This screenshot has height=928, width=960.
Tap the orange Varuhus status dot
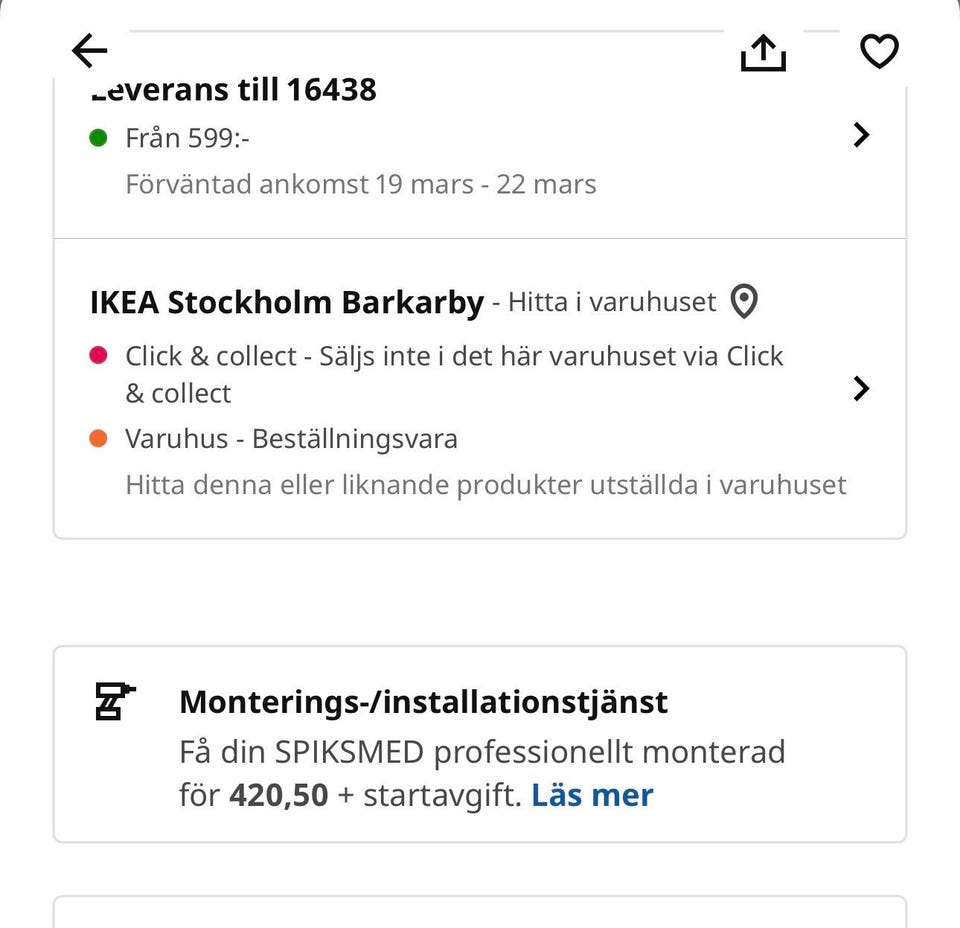click(x=98, y=438)
